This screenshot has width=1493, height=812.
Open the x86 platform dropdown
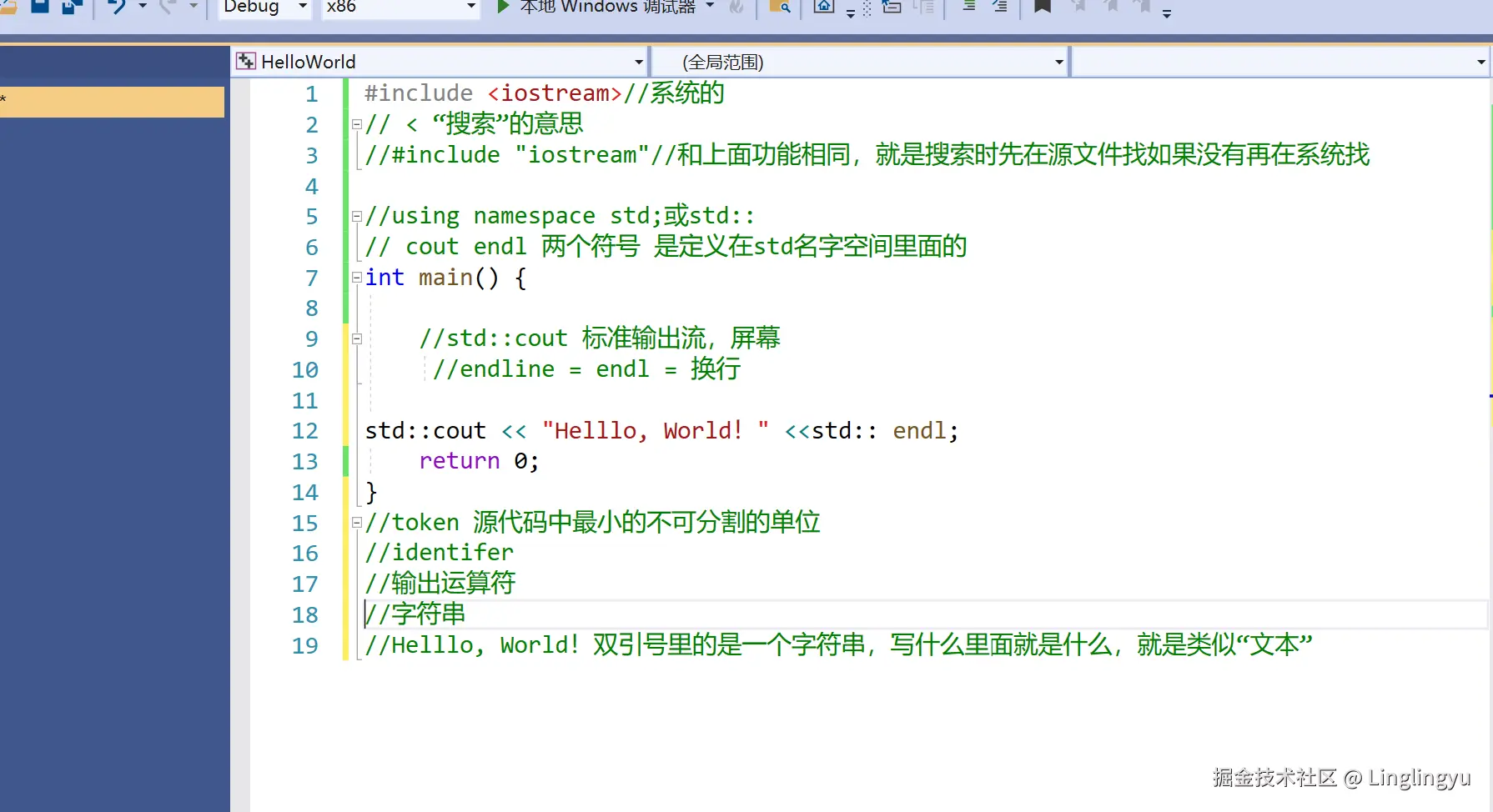[x=470, y=7]
